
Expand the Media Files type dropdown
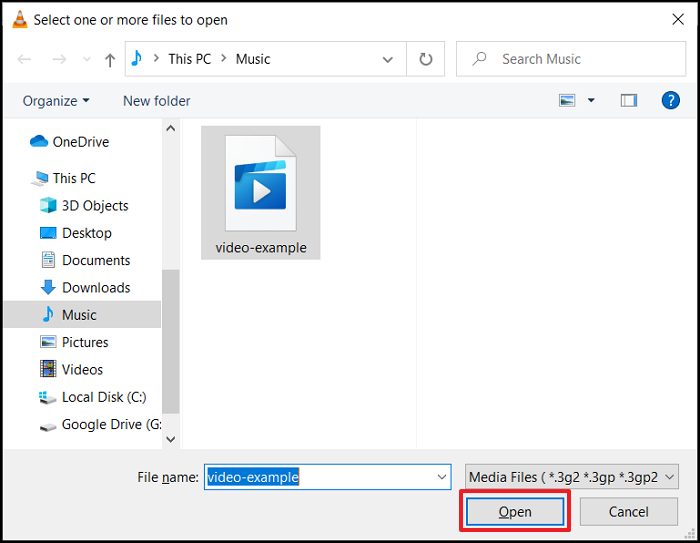[x=572, y=477]
